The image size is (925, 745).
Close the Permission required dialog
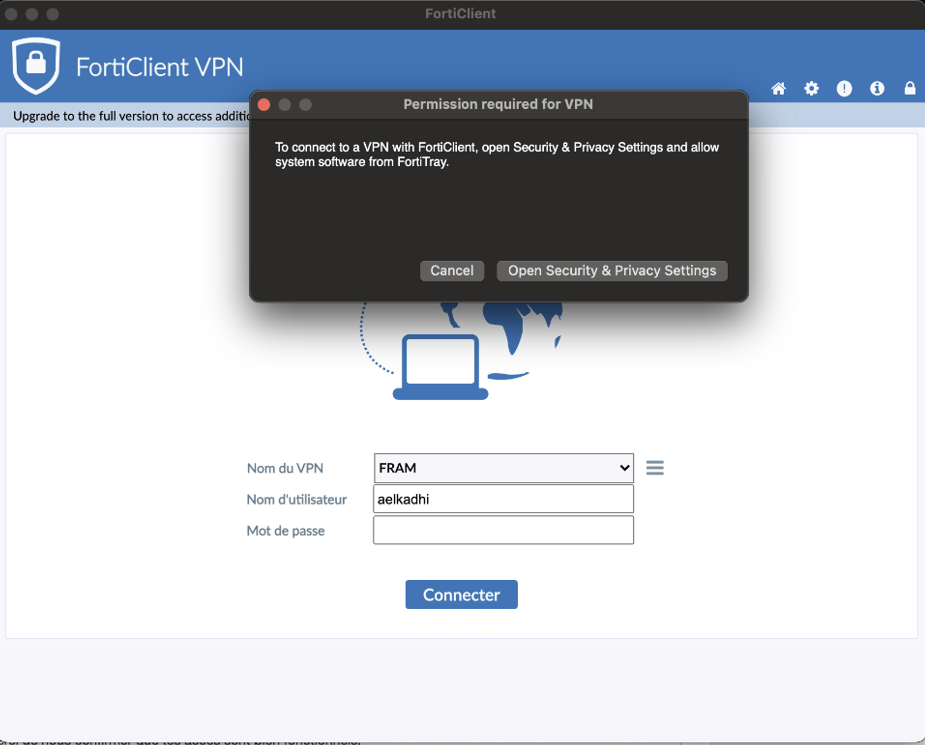pyautogui.click(x=264, y=105)
